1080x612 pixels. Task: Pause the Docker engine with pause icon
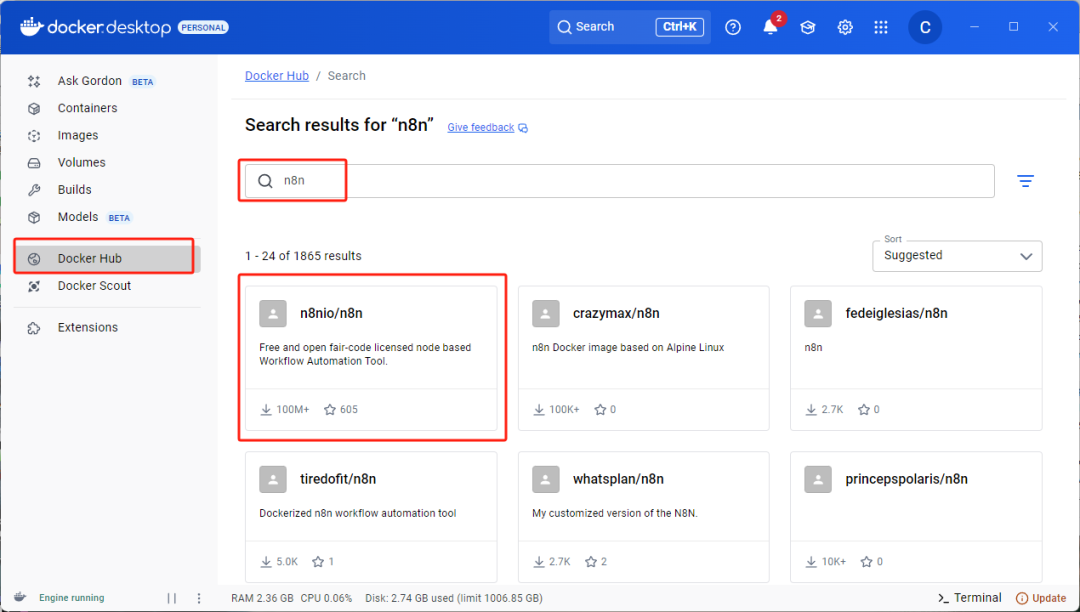point(172,598)
